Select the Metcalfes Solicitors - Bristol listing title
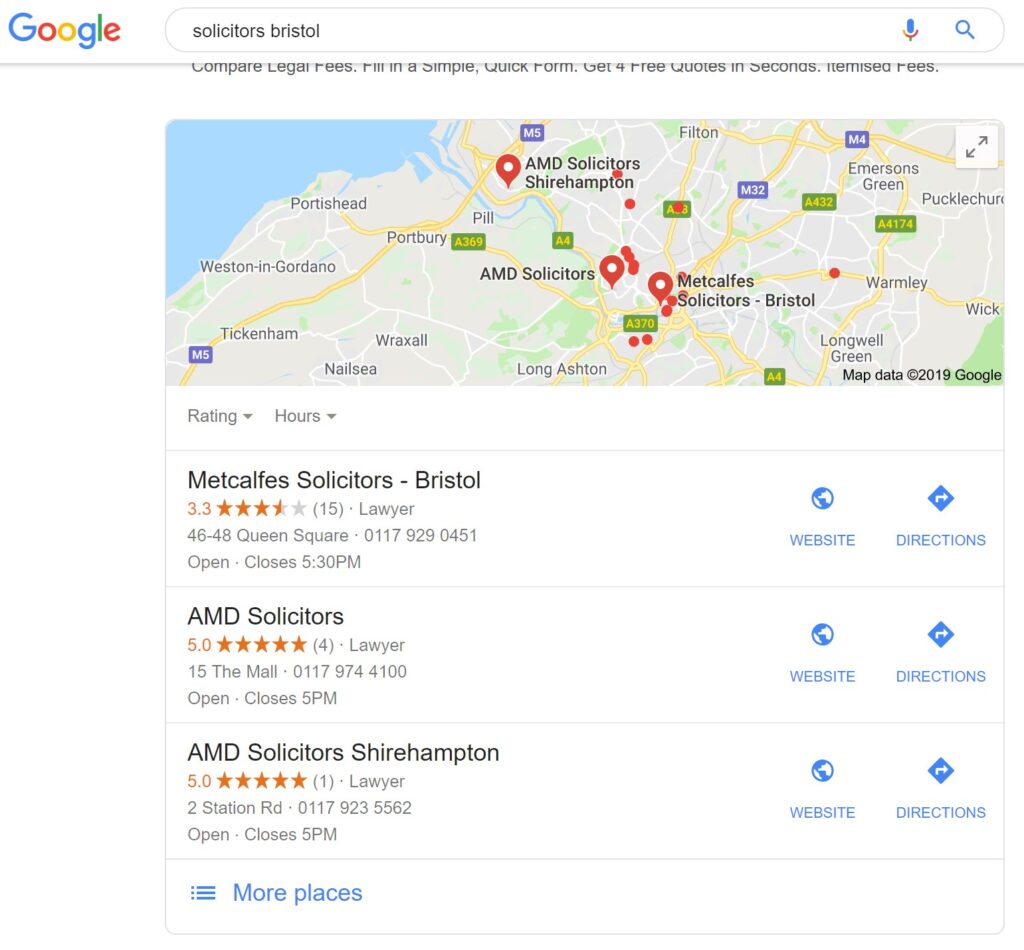The height and width of the screenshot is (950, 1024). pyautogui.click(x=333, y=480)
